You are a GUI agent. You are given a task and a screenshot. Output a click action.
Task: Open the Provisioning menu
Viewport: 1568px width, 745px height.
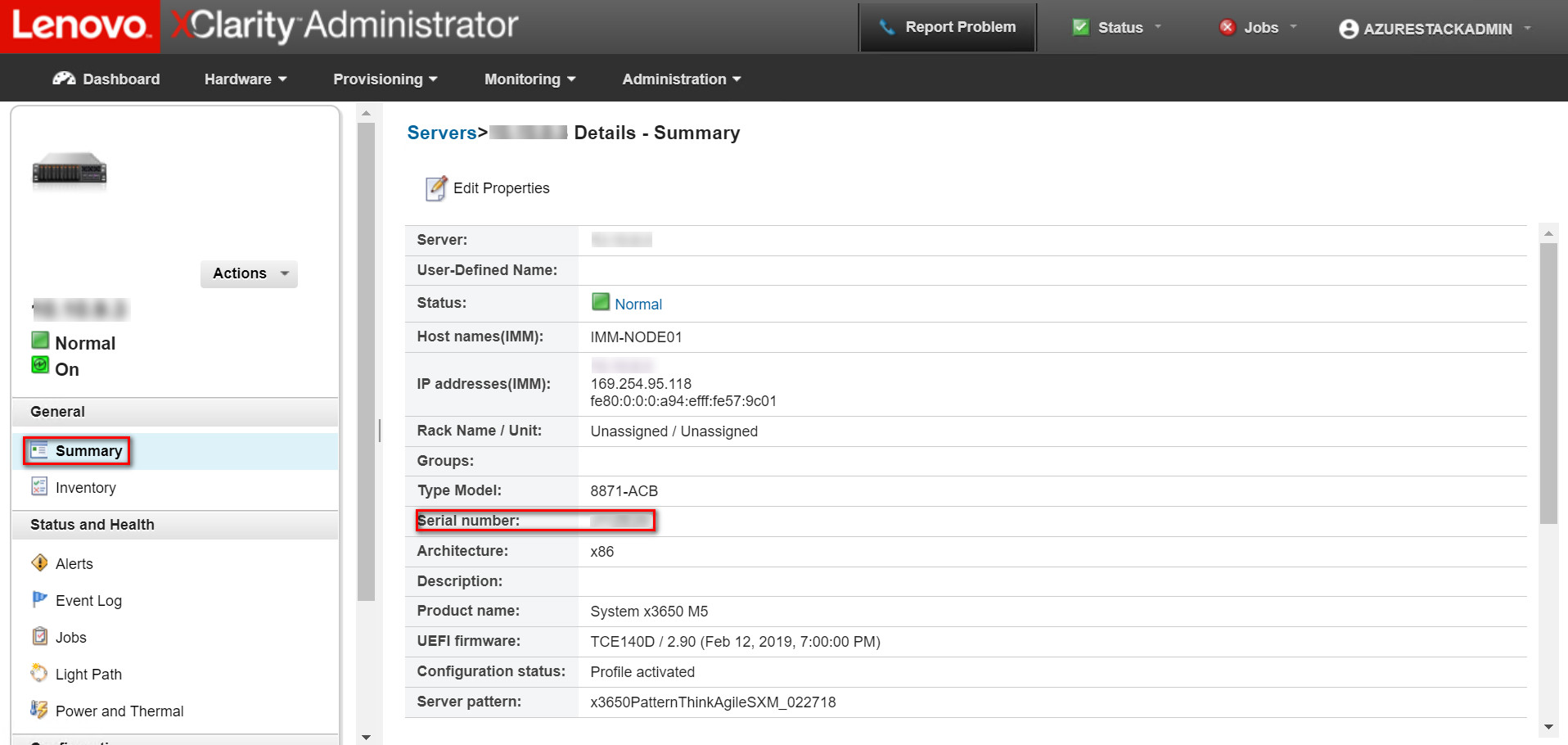[x=385, y=79]
